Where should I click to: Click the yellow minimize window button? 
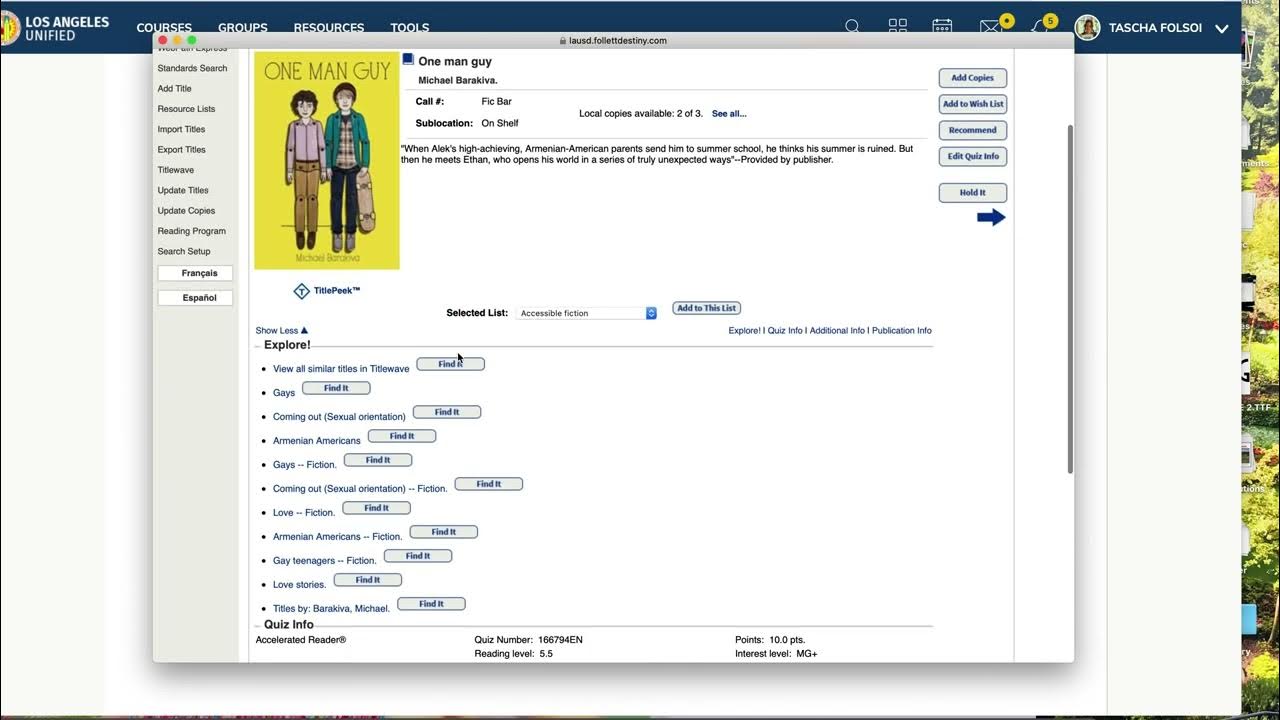pyautogui.click(x=177, y=40)
